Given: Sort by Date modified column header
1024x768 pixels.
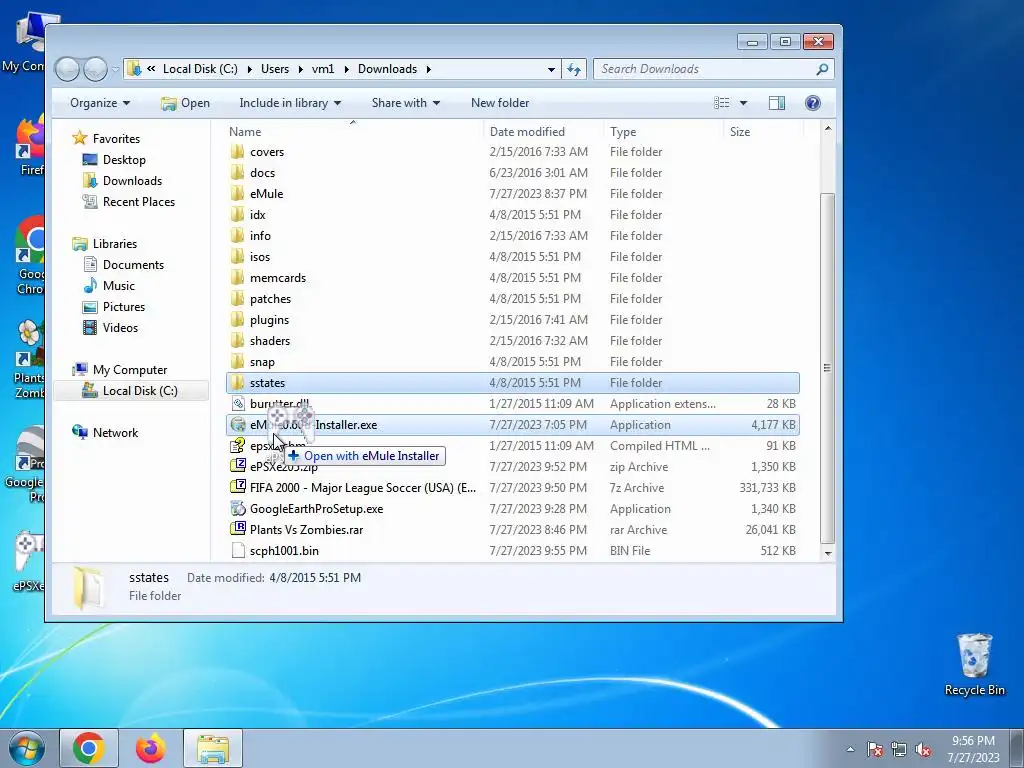Looking at the screenshot, I should point(543,132).
